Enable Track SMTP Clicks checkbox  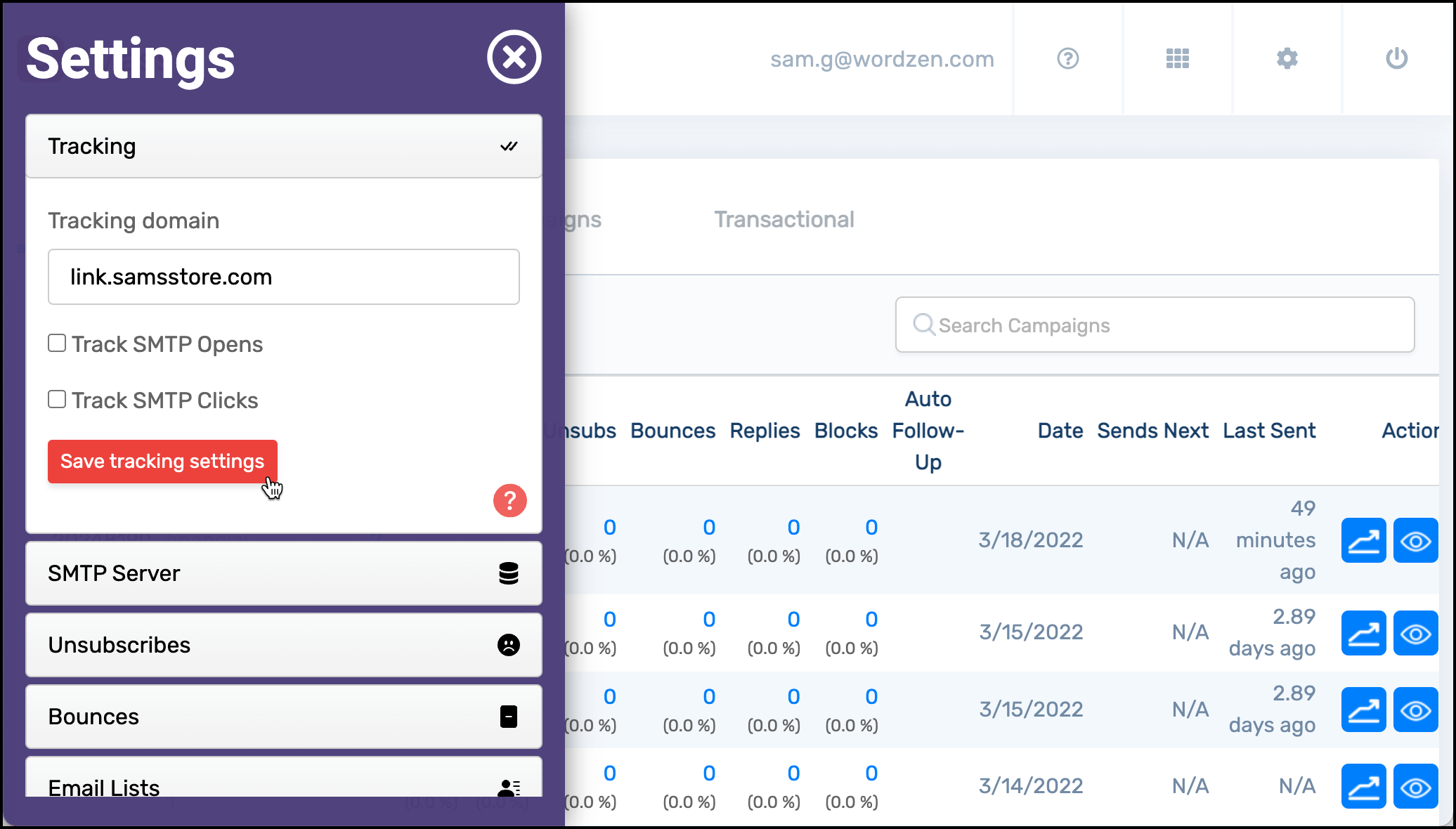coord(57,399)
